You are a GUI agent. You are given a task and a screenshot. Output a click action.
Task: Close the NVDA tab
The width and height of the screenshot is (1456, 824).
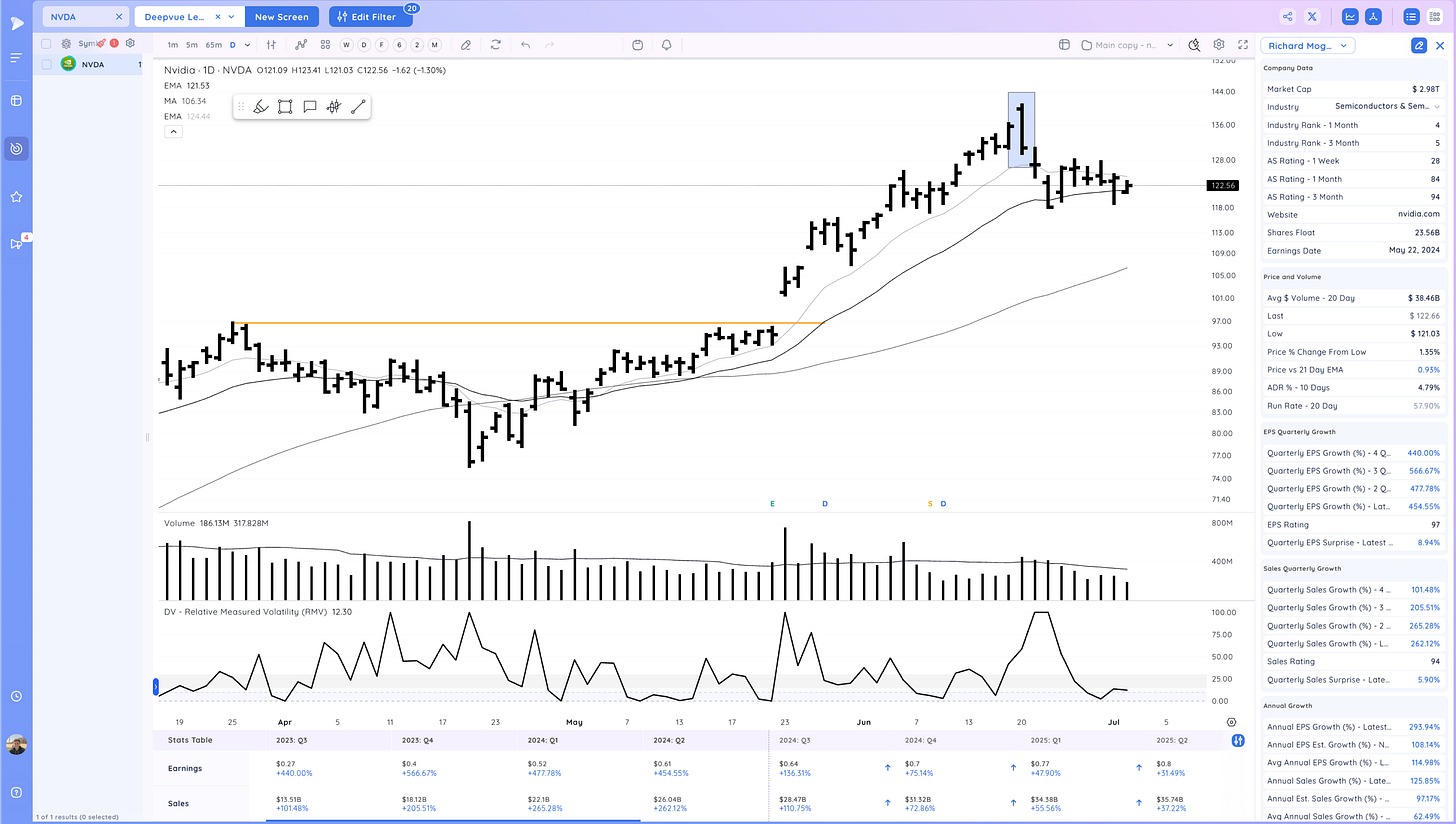click(x=119, y=17)
